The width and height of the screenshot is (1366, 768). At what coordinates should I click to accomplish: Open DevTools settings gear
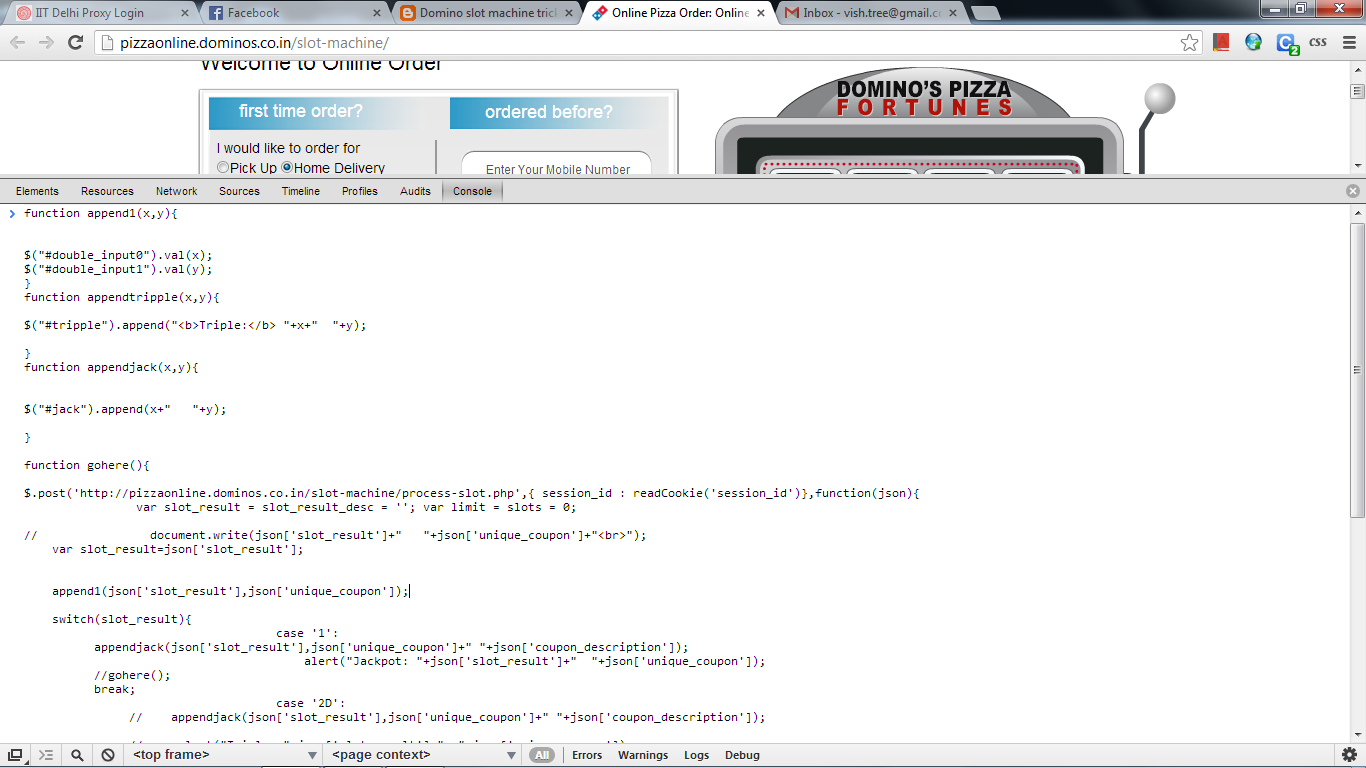click(x=1350, y=755)
